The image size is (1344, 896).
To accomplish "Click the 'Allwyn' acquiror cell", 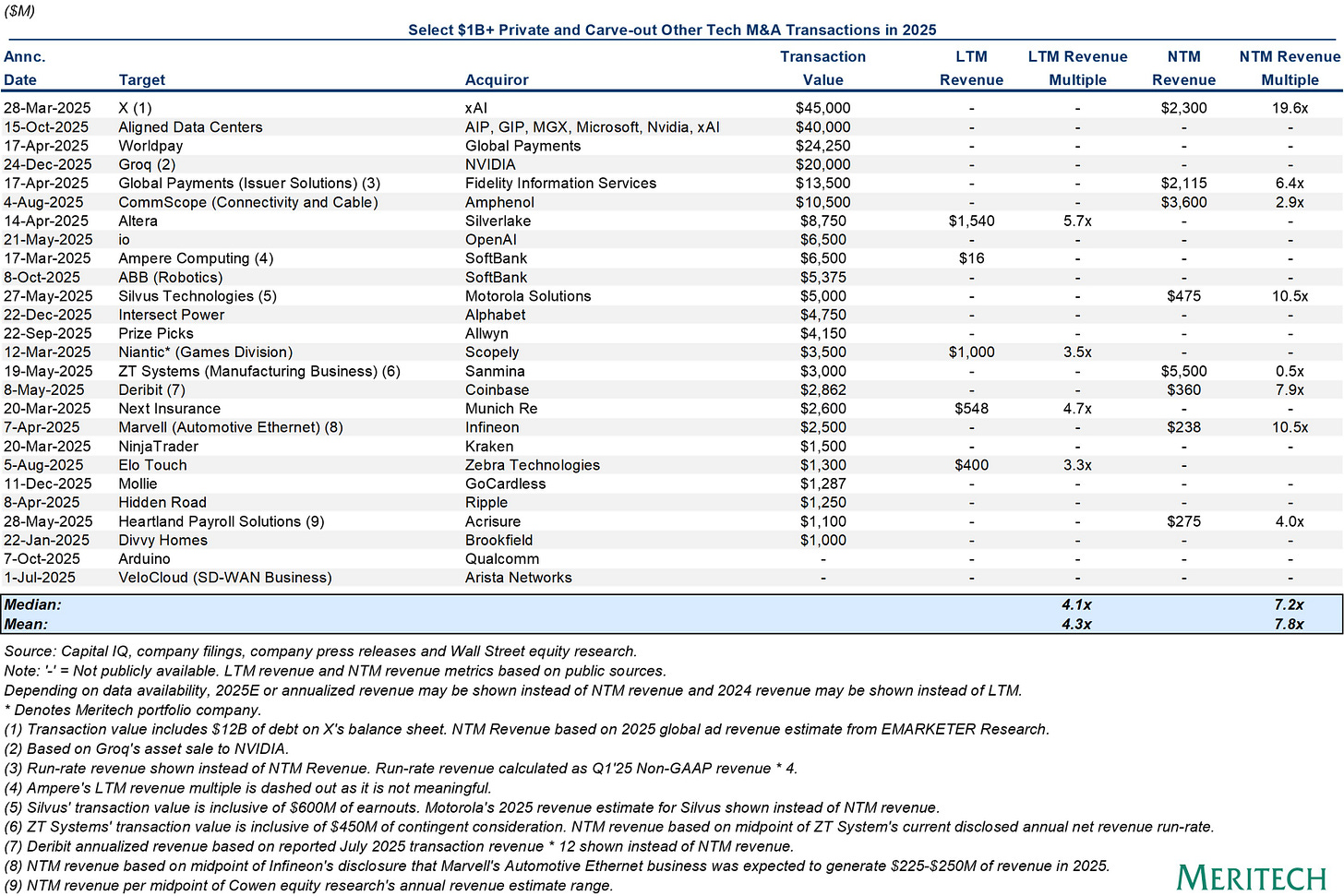I will [486, 333].
